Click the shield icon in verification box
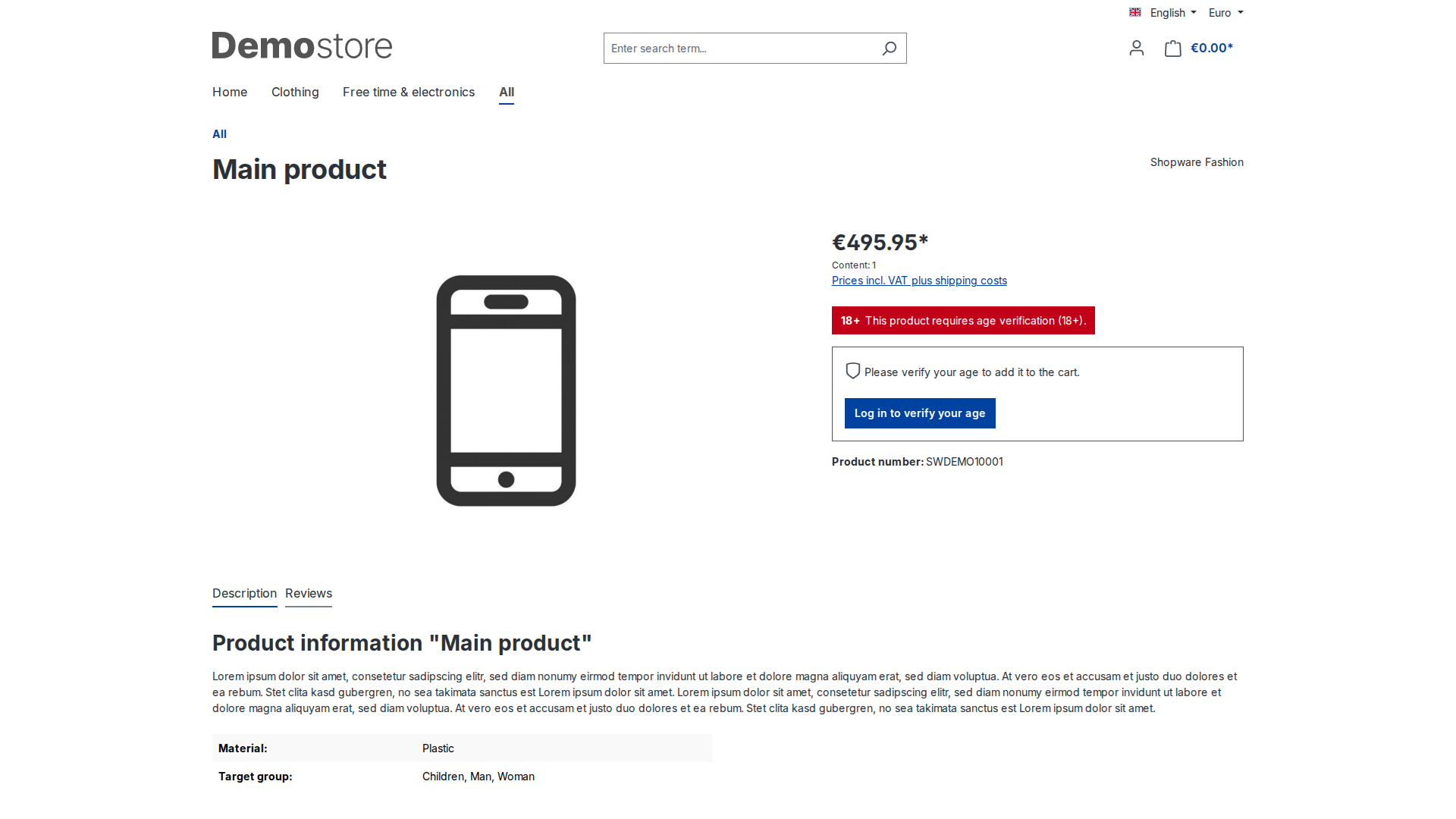This screenshot has width=1456, height=819. pyautogui.click(x=853, y=371)
